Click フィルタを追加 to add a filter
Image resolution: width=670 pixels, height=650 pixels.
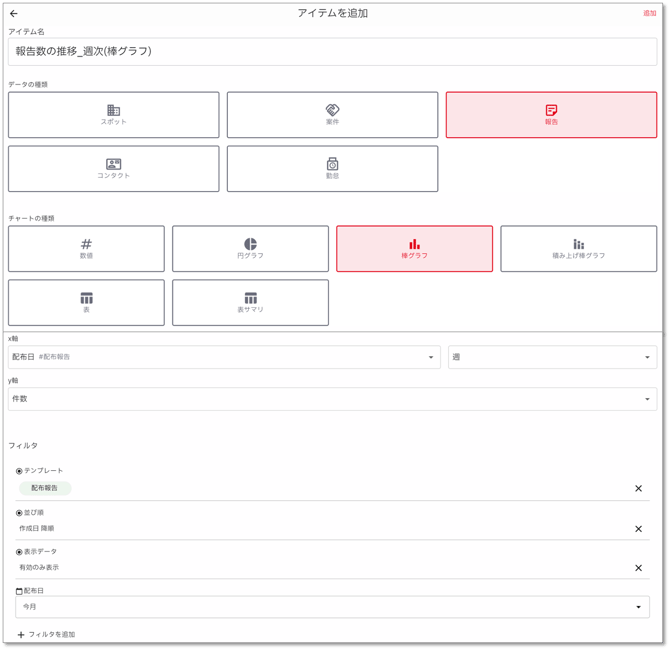pos(46,634)
